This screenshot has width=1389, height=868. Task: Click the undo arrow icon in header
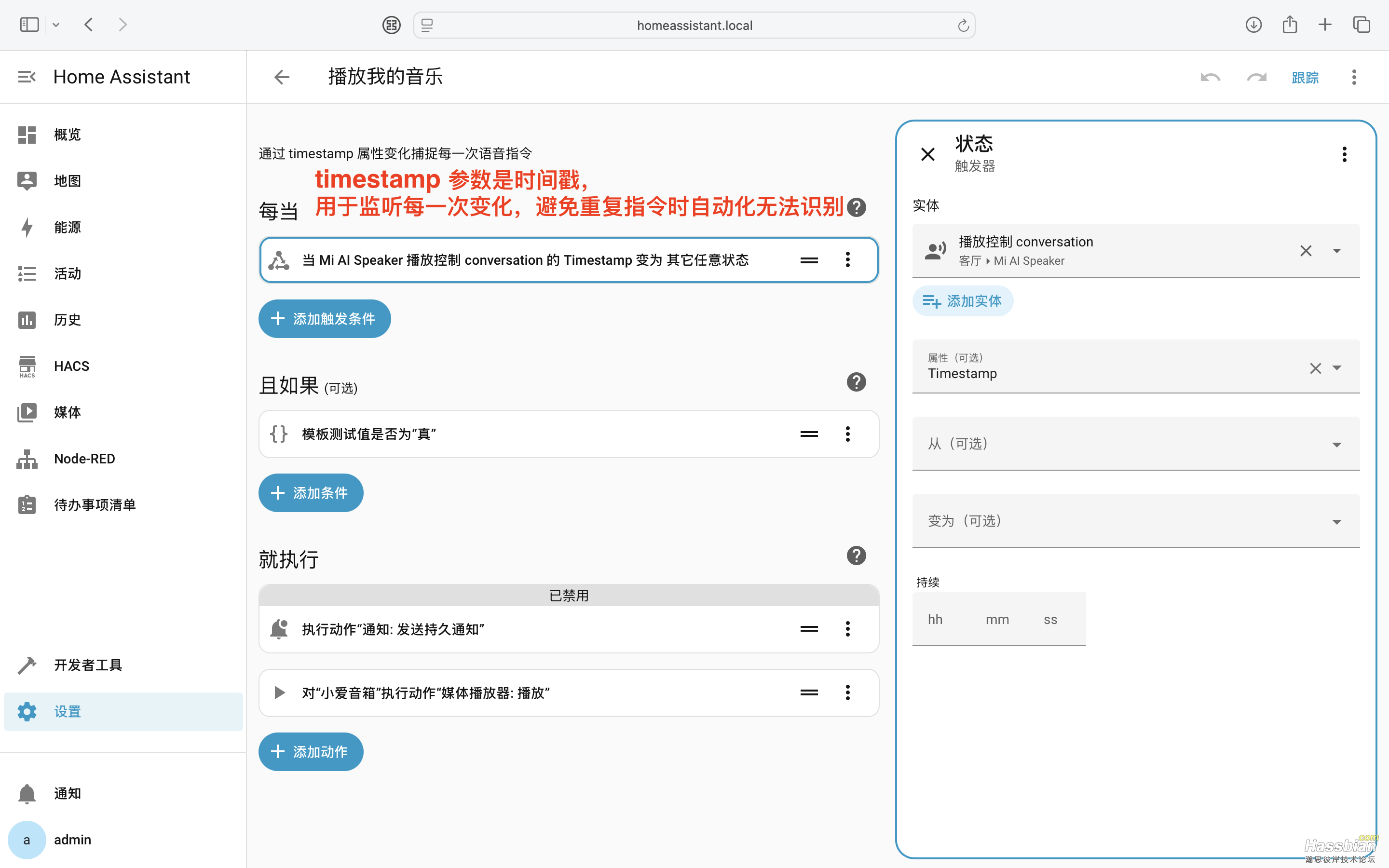click(1210, 78)
